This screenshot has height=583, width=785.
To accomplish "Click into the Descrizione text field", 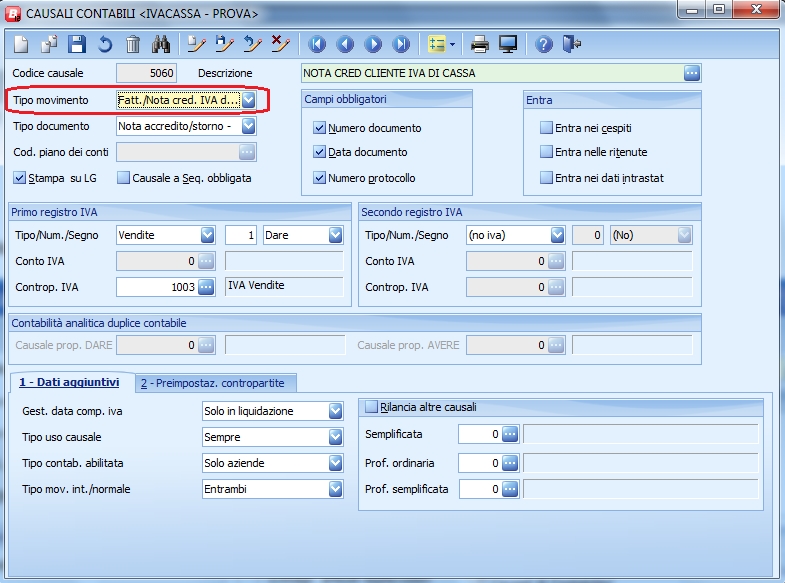I will pos(490,73).
